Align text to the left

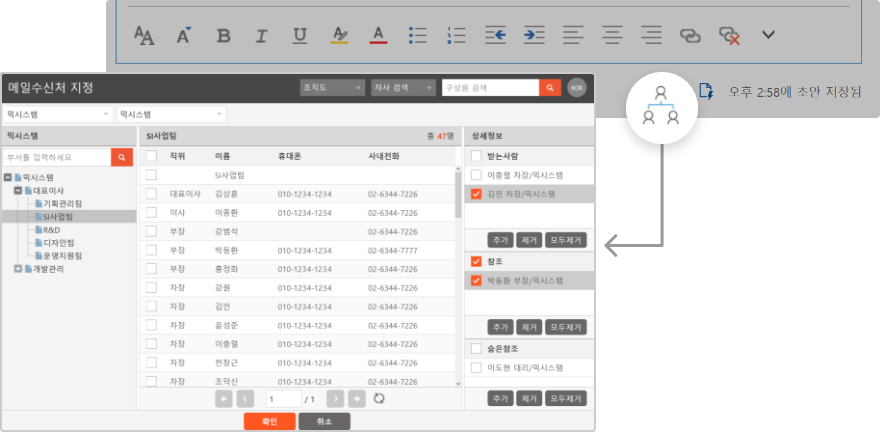tap(574, 35)
